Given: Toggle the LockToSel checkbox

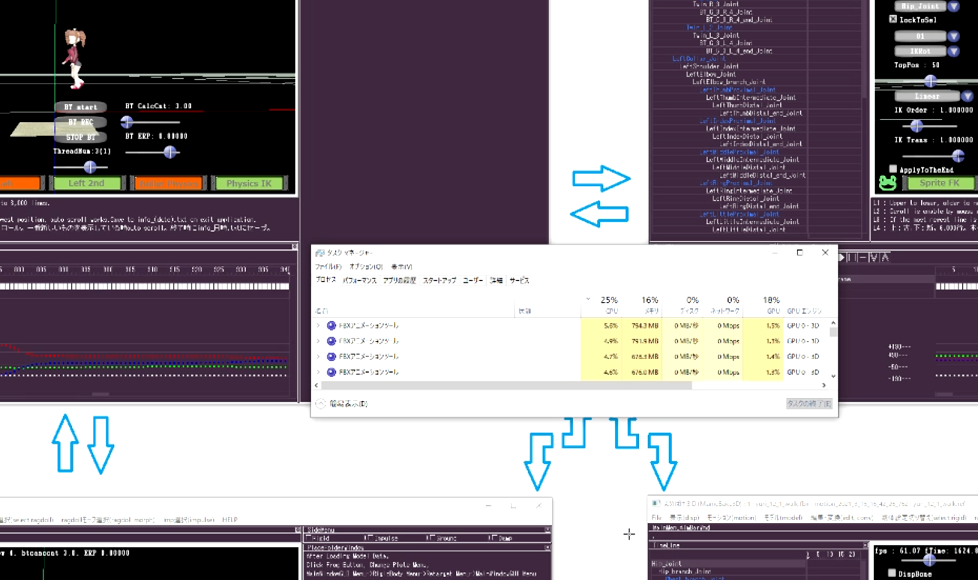Looking at the screenshot, I should pos(893,20).
